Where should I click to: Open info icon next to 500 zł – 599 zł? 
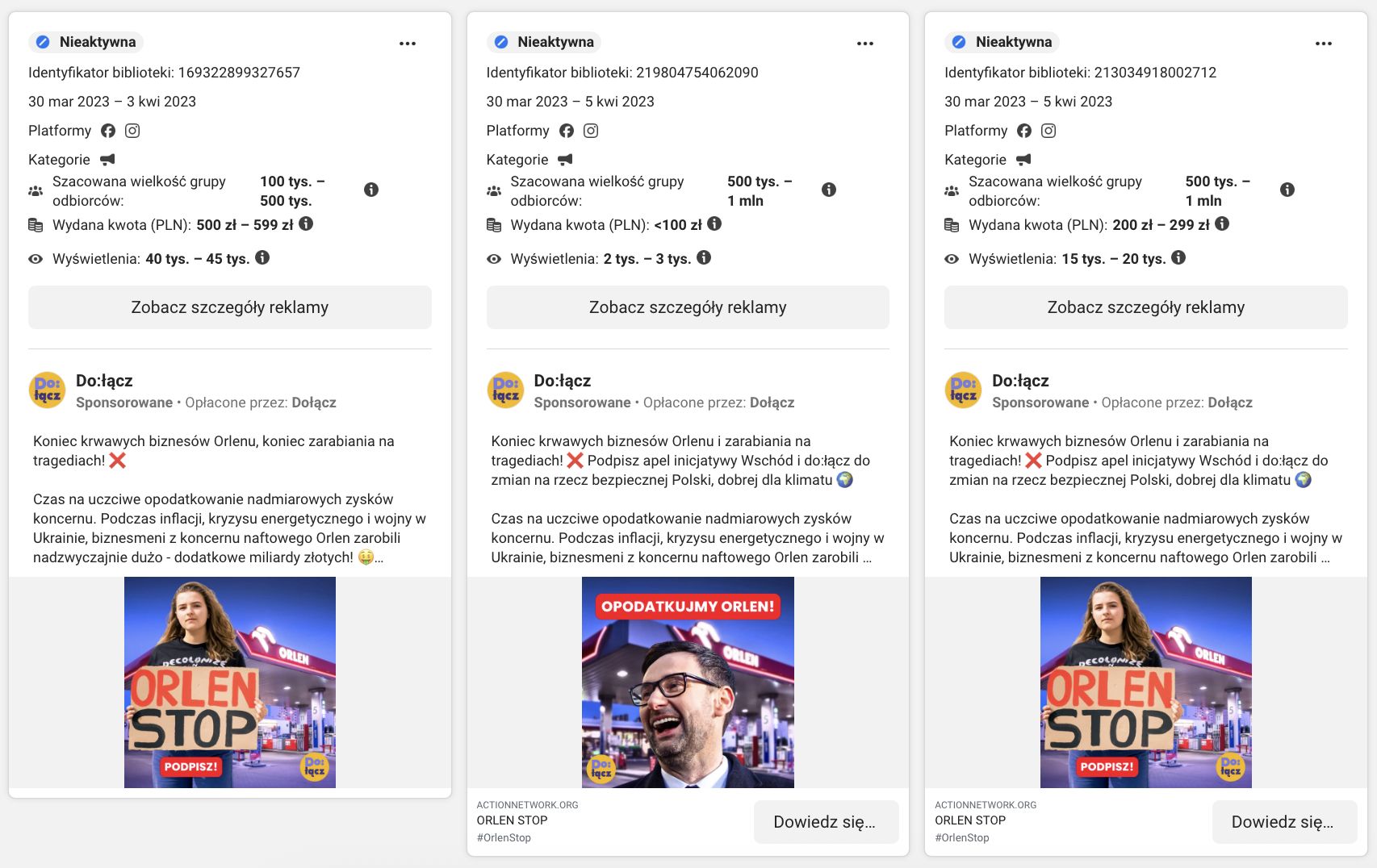click(306, 223)
